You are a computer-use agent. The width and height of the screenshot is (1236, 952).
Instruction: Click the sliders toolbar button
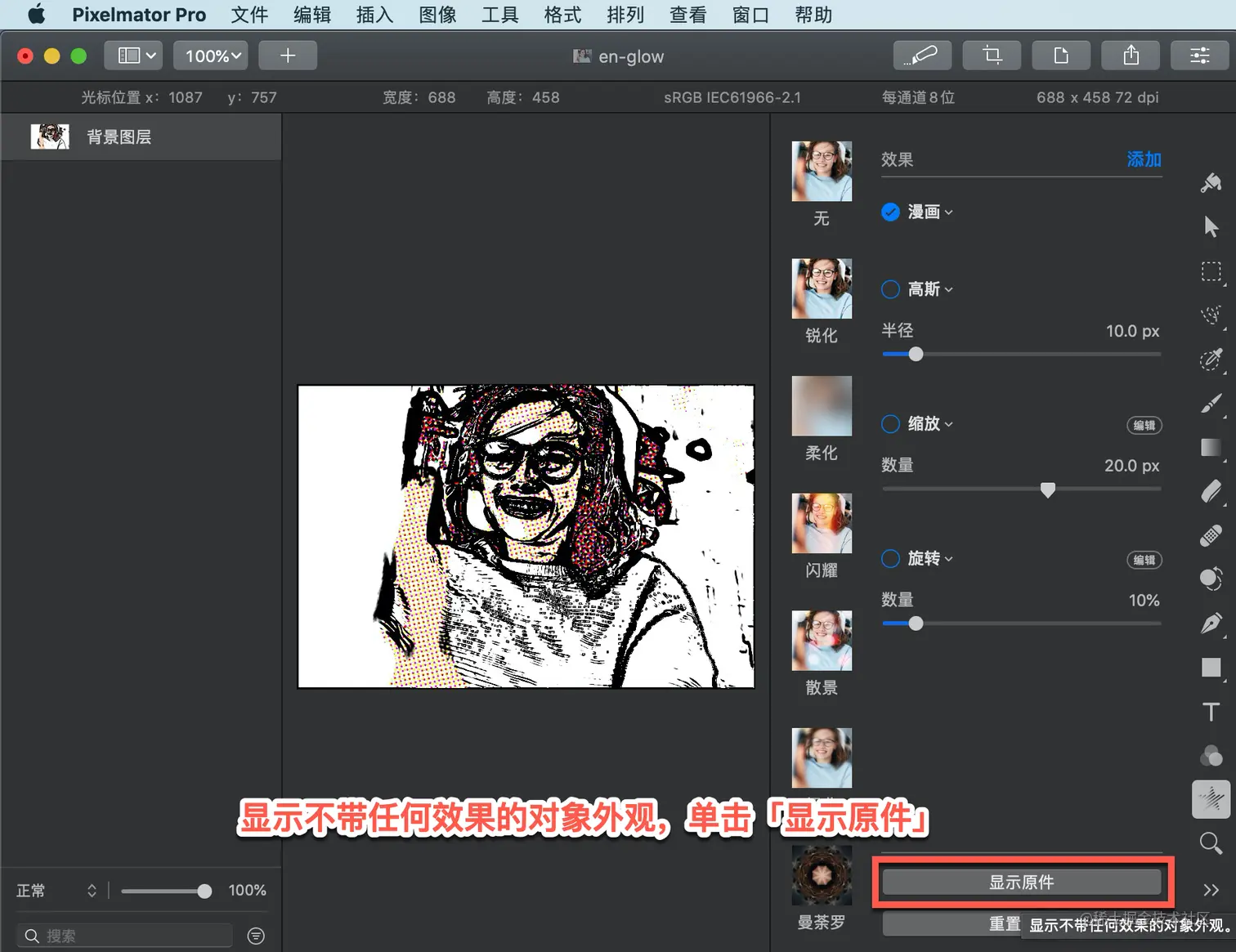tap(1200, 56)
